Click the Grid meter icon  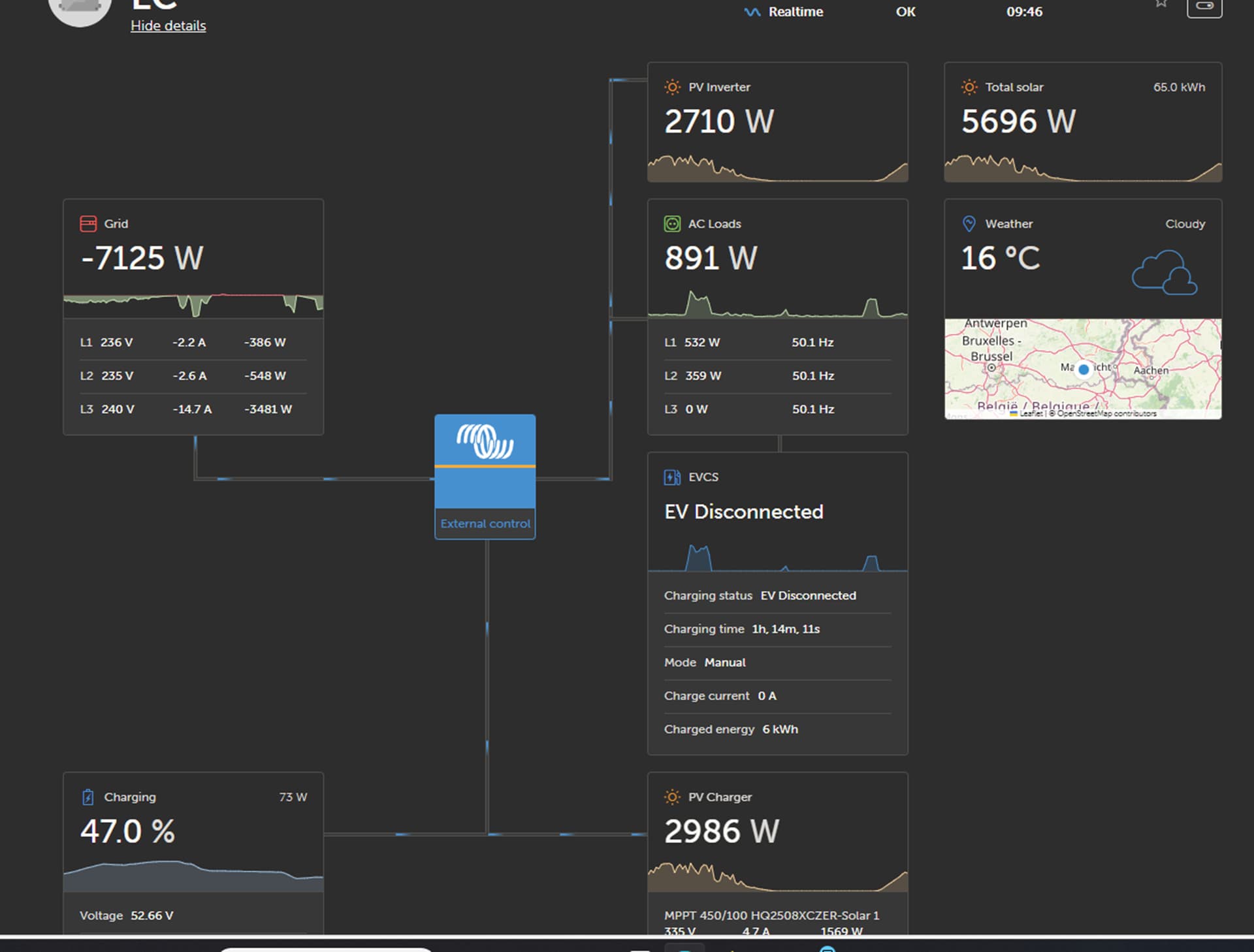[x=88, y=224]
